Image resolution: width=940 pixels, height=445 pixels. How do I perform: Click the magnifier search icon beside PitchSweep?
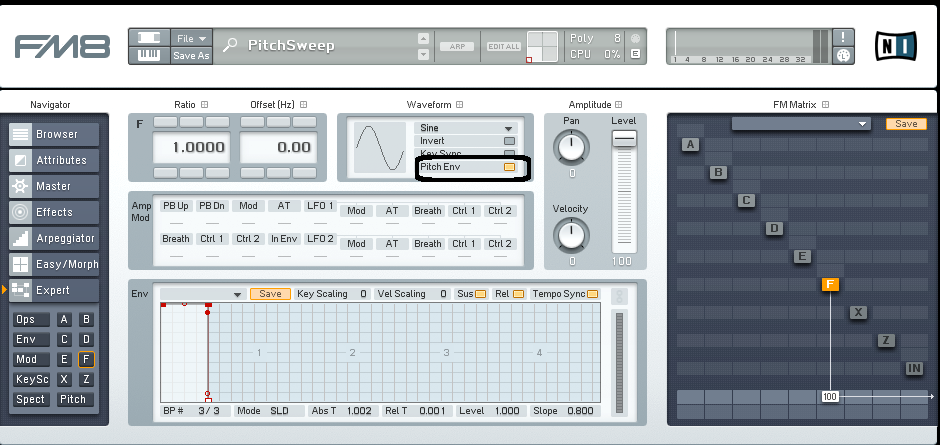230,45
